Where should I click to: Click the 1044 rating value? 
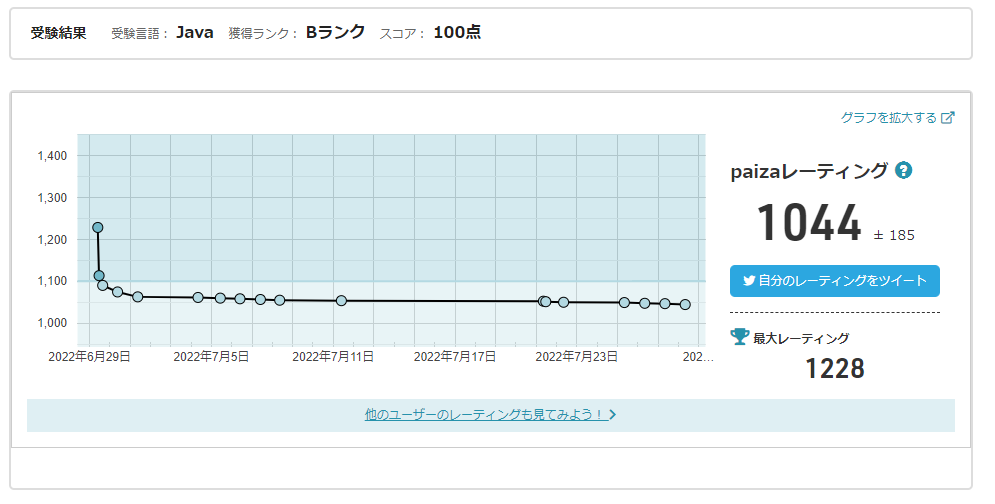[x=808, y=223]
